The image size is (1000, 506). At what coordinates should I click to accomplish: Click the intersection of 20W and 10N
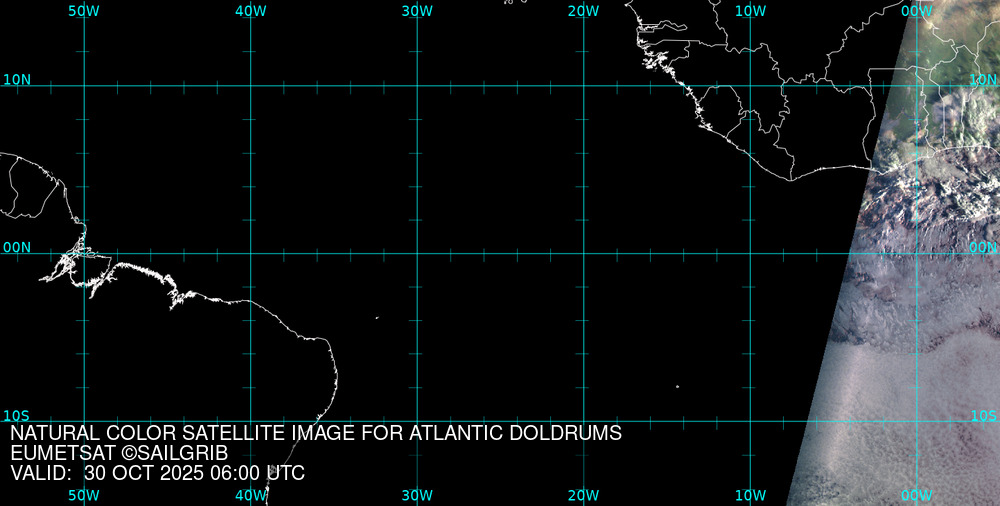583,86
